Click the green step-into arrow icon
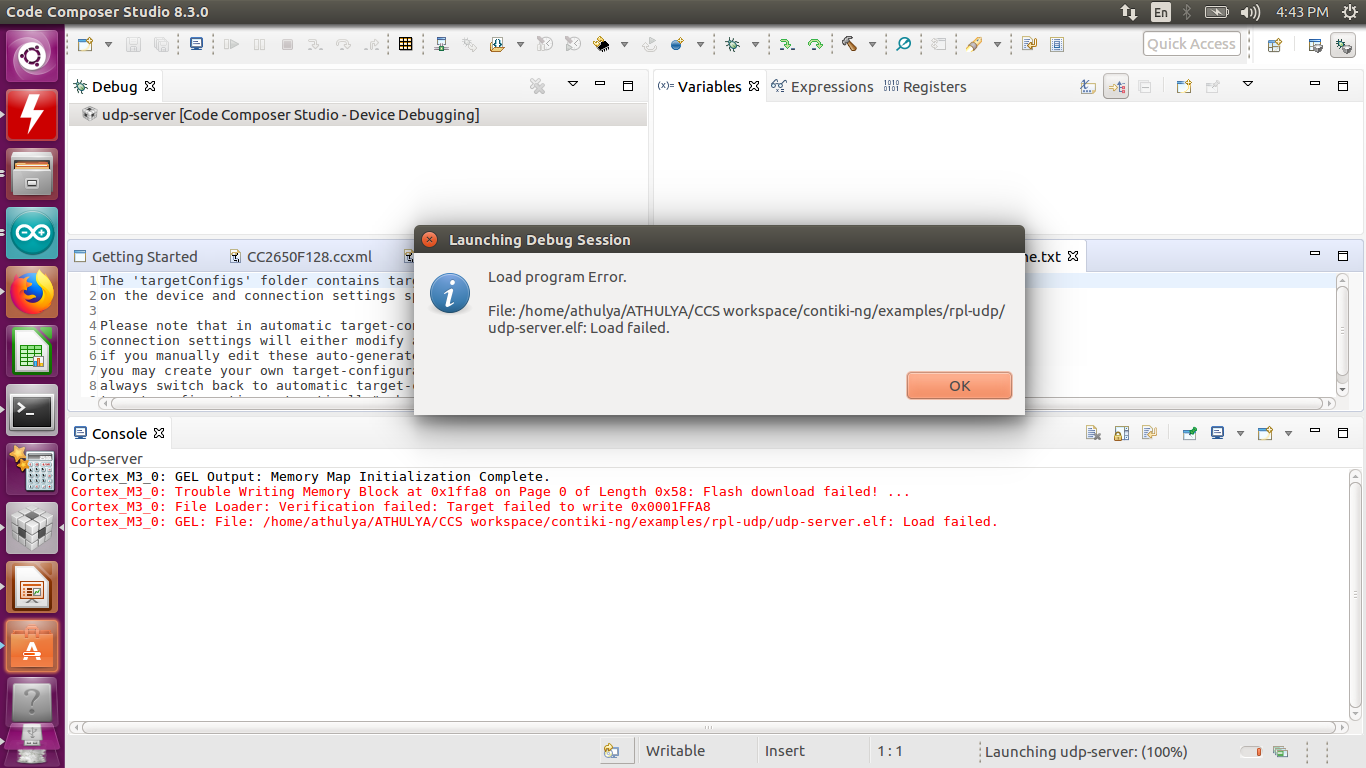Screen dimensions: 1366x768 pos(787,44)
